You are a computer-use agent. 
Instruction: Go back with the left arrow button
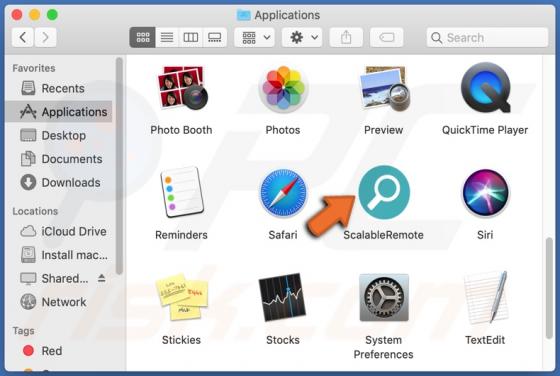click(x=23, y=37)
